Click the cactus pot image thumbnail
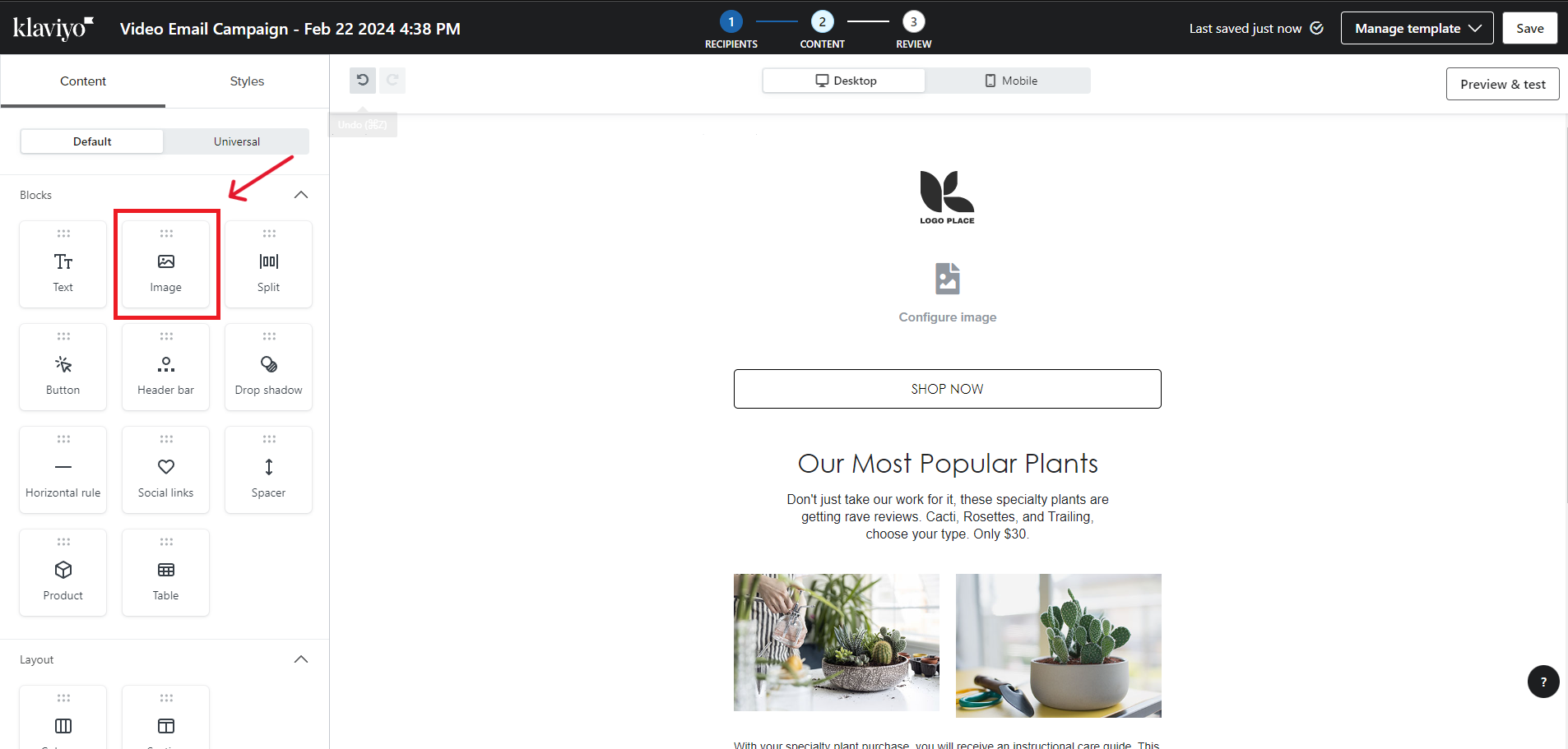Screen dimensions: 1568x749 click(x=1058, y=645)
